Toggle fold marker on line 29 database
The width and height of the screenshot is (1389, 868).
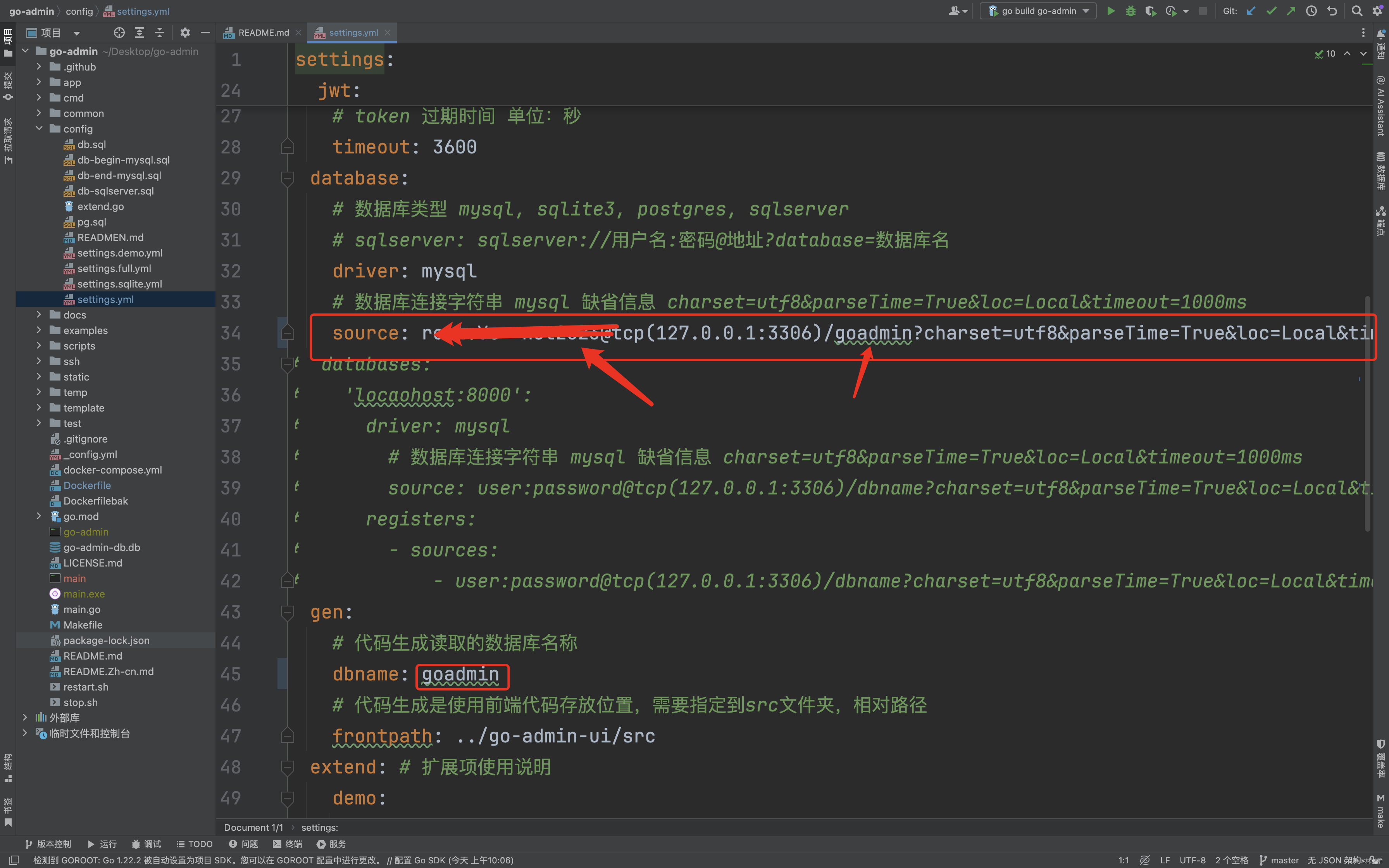[x=288, y=179]
